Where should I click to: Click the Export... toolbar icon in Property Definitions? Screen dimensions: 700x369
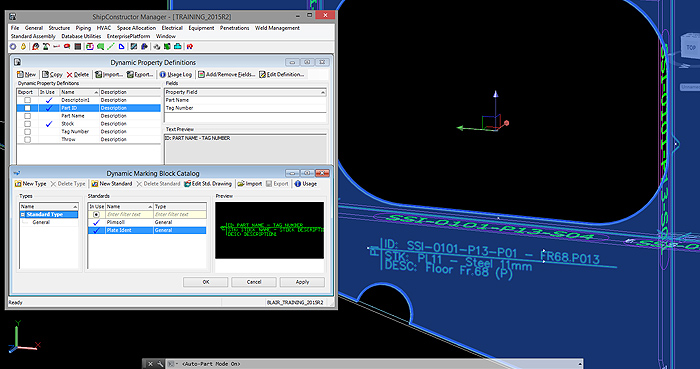(130, 75)
